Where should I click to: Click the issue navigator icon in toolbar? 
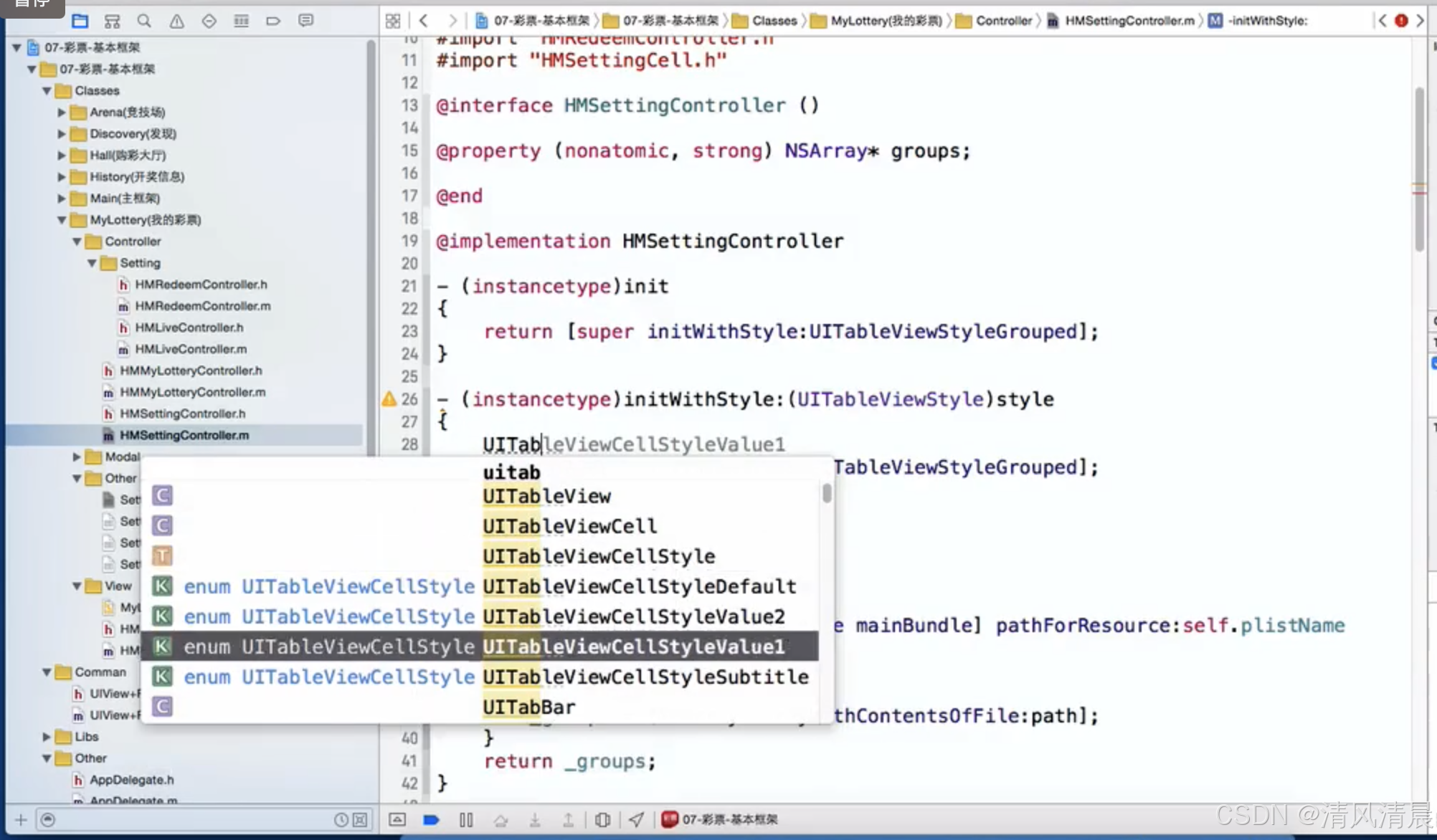tap(176, 20)
